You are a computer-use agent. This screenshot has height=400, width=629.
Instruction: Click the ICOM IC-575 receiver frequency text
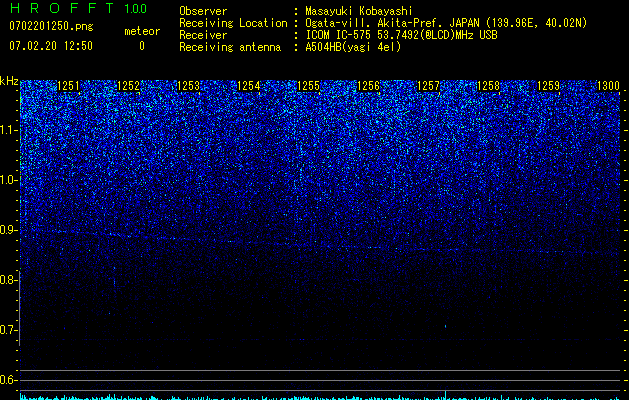pyautogui.click(x=401, y=35)
